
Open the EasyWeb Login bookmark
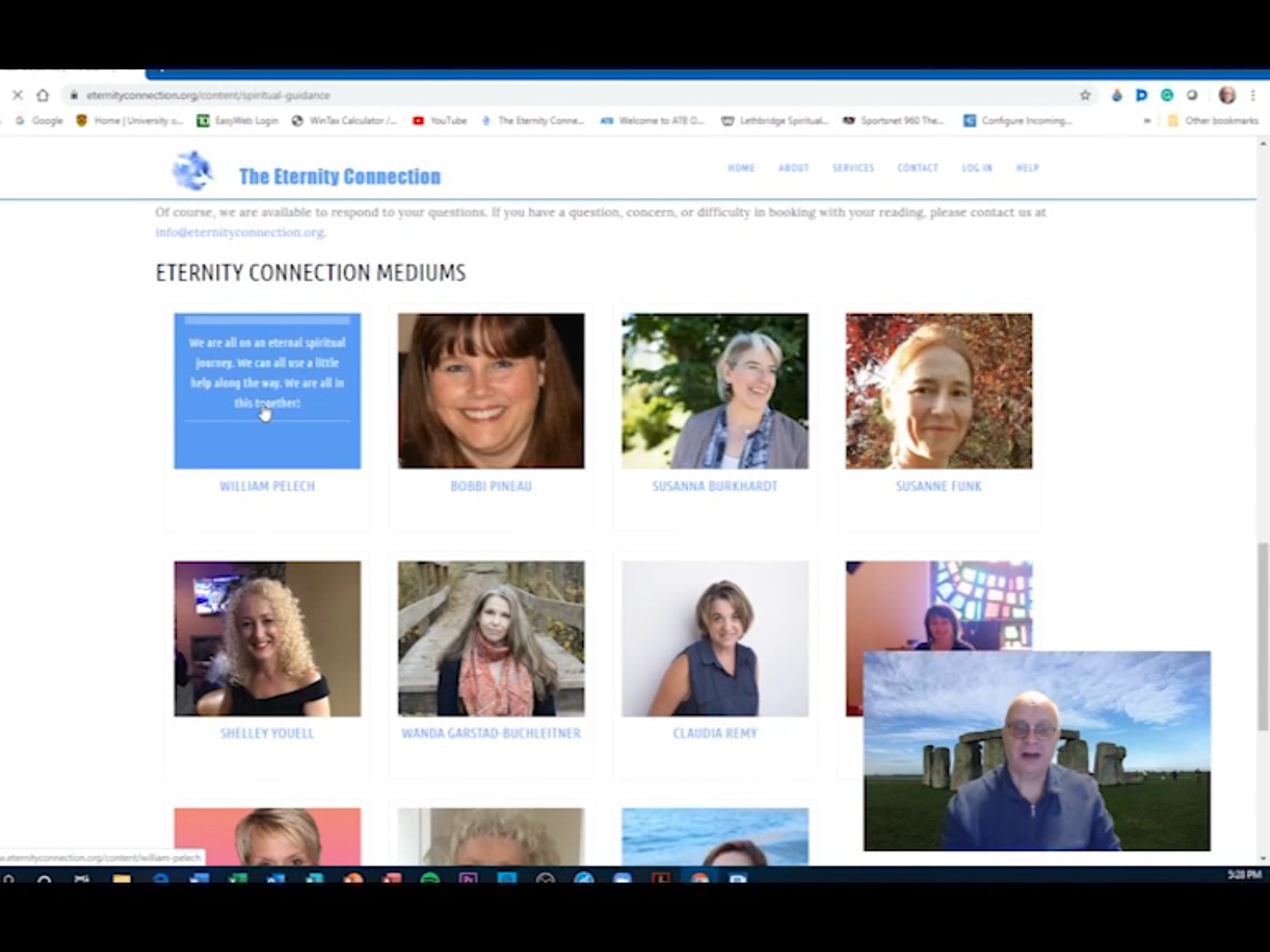238,121
